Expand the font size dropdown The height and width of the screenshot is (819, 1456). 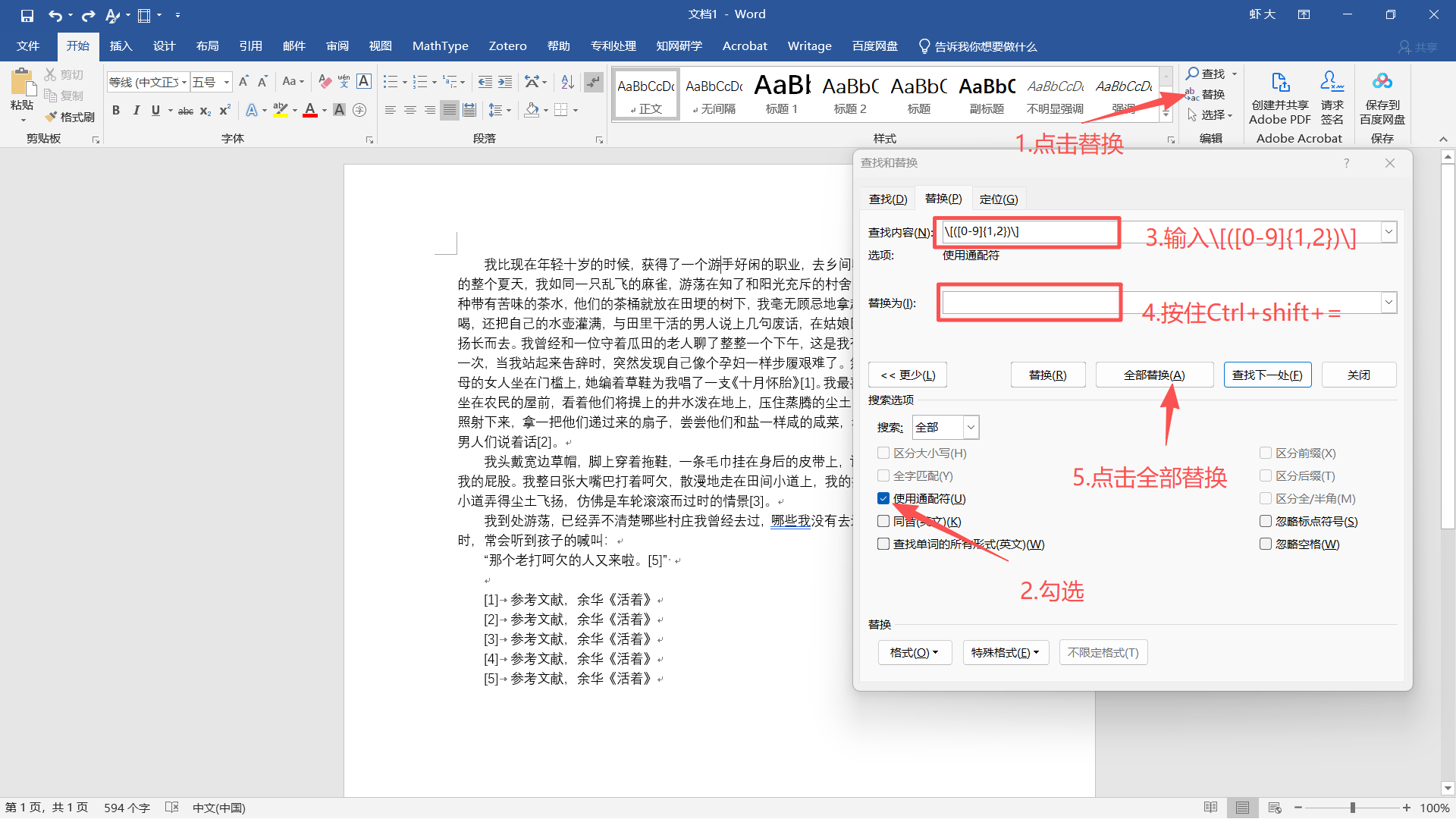(x=226, y=82)
